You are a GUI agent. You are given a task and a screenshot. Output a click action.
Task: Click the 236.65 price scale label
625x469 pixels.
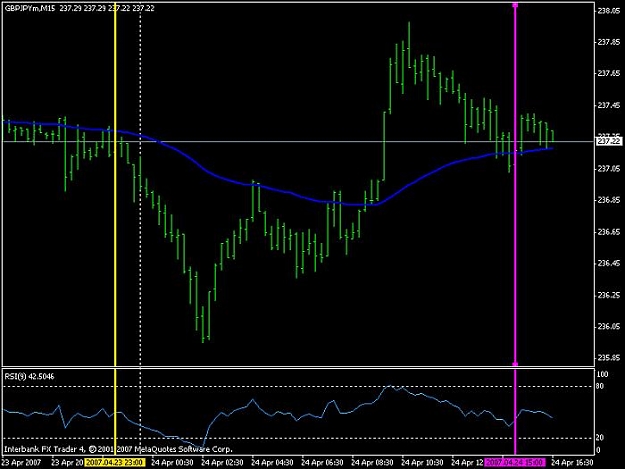click(x=609, y=232)
